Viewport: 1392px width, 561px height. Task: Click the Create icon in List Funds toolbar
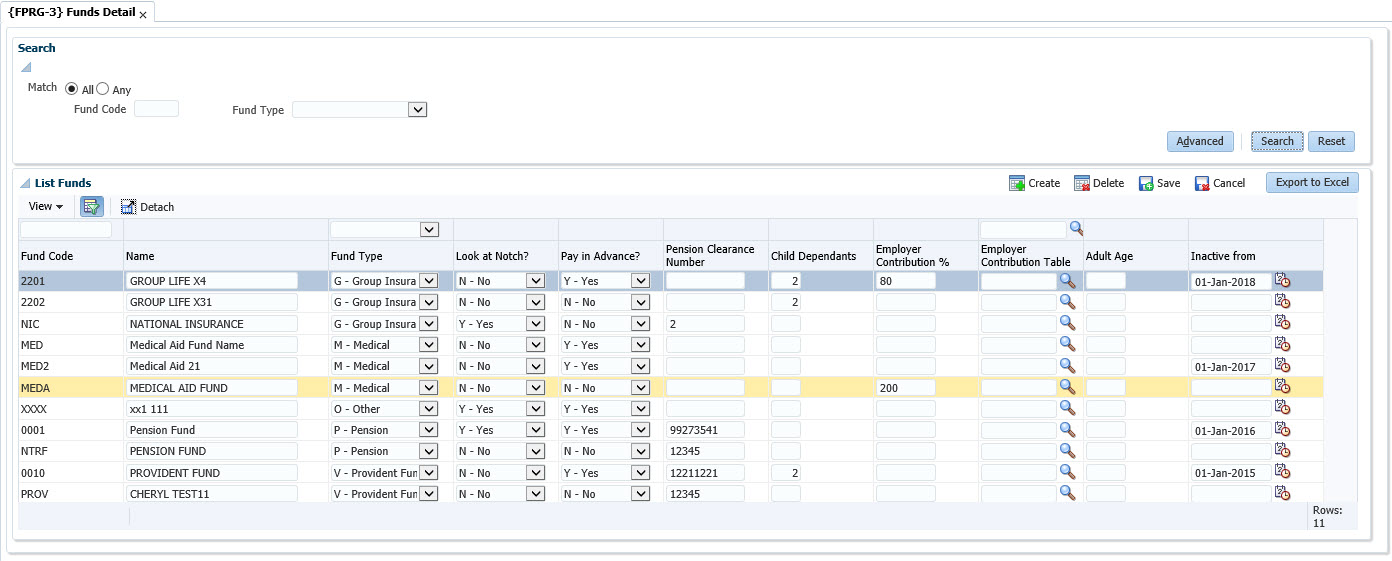(1017, 183)
